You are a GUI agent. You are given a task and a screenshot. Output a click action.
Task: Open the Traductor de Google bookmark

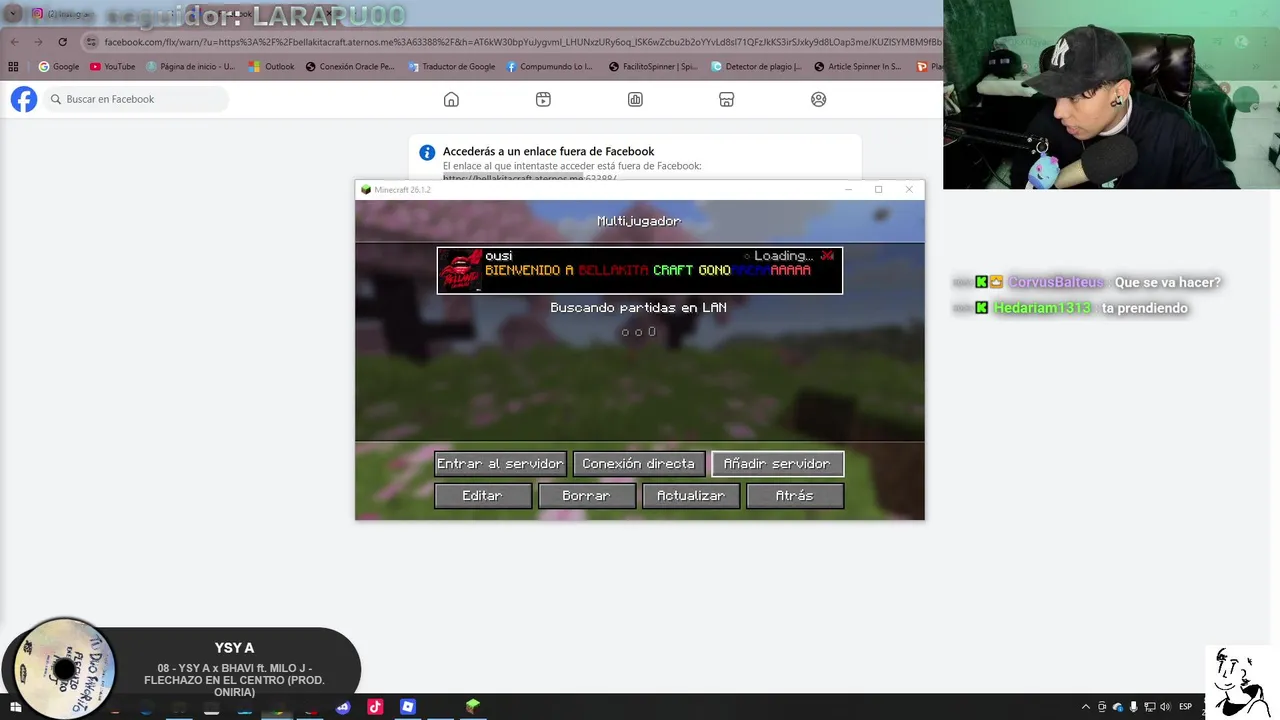452,67
